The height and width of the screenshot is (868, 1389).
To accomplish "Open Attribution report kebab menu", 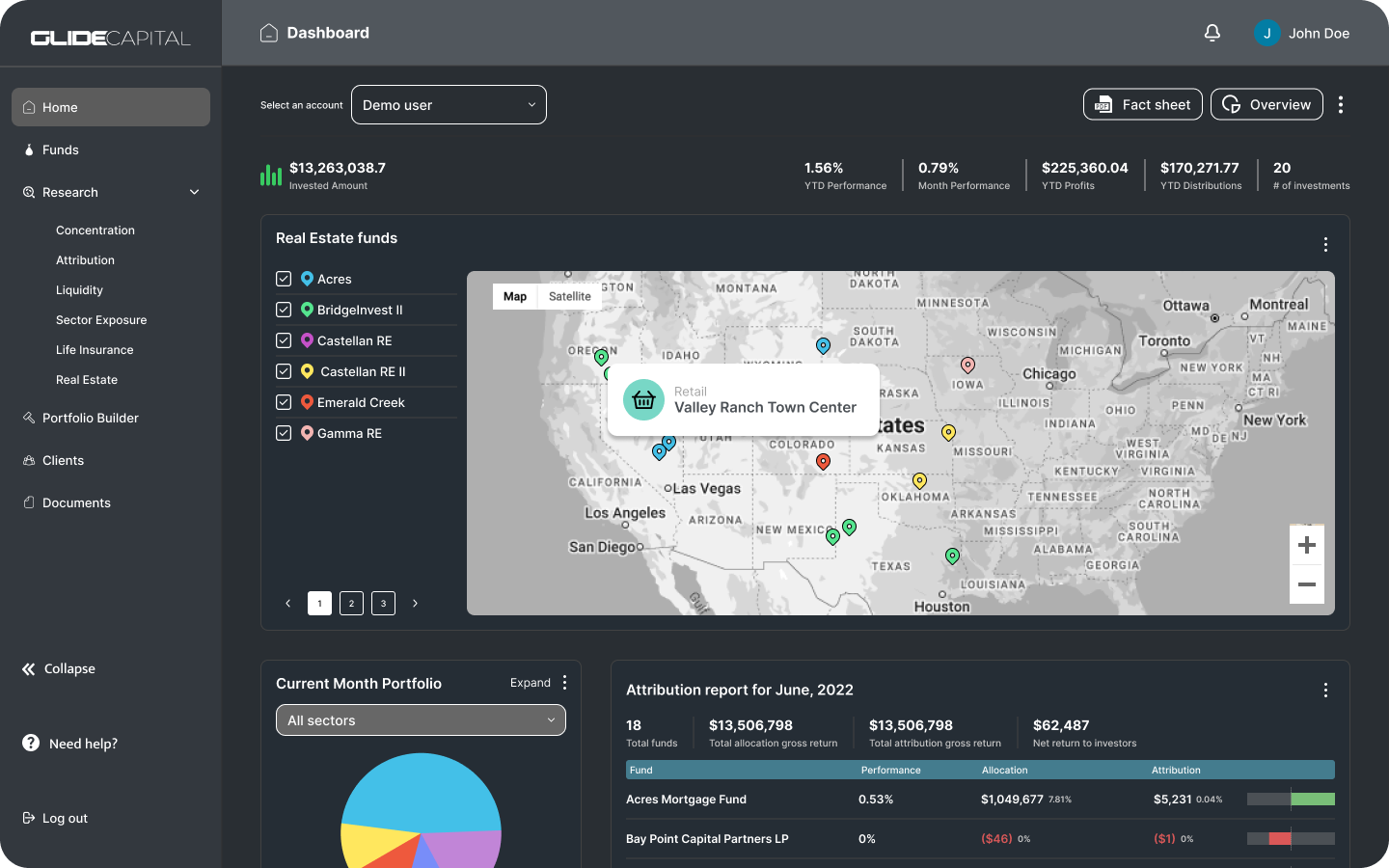I will [1325, 690].
